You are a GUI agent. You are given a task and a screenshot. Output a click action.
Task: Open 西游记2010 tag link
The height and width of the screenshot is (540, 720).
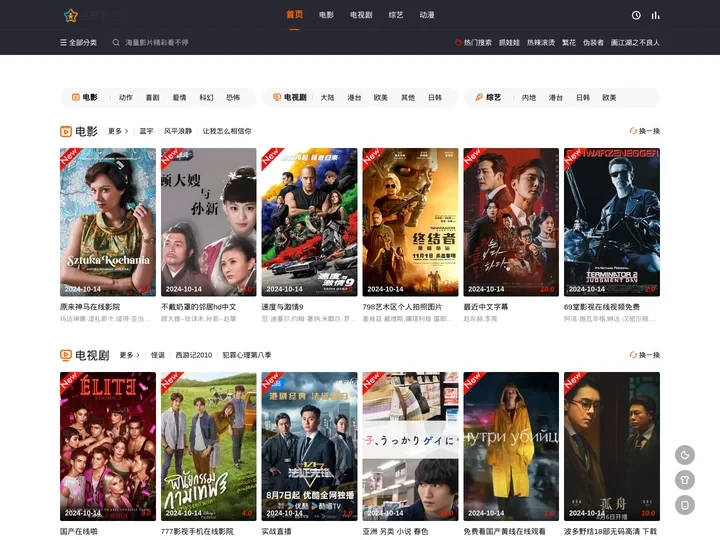pyautogui.click(x=194, y=355)
